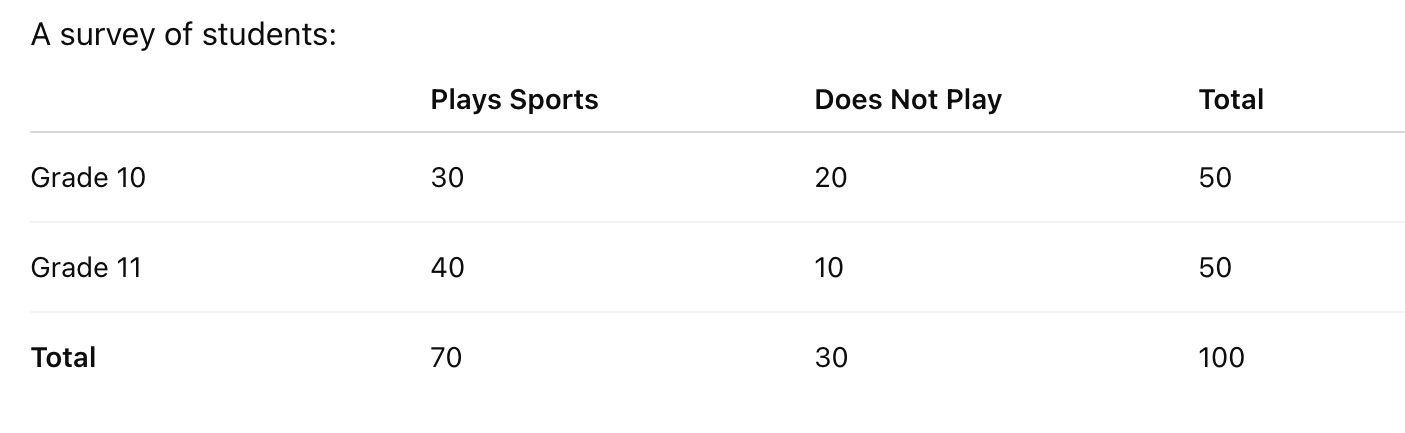Select Grade 11 Plays Sports value 40
1405x433 pixels.
point(447,268)
